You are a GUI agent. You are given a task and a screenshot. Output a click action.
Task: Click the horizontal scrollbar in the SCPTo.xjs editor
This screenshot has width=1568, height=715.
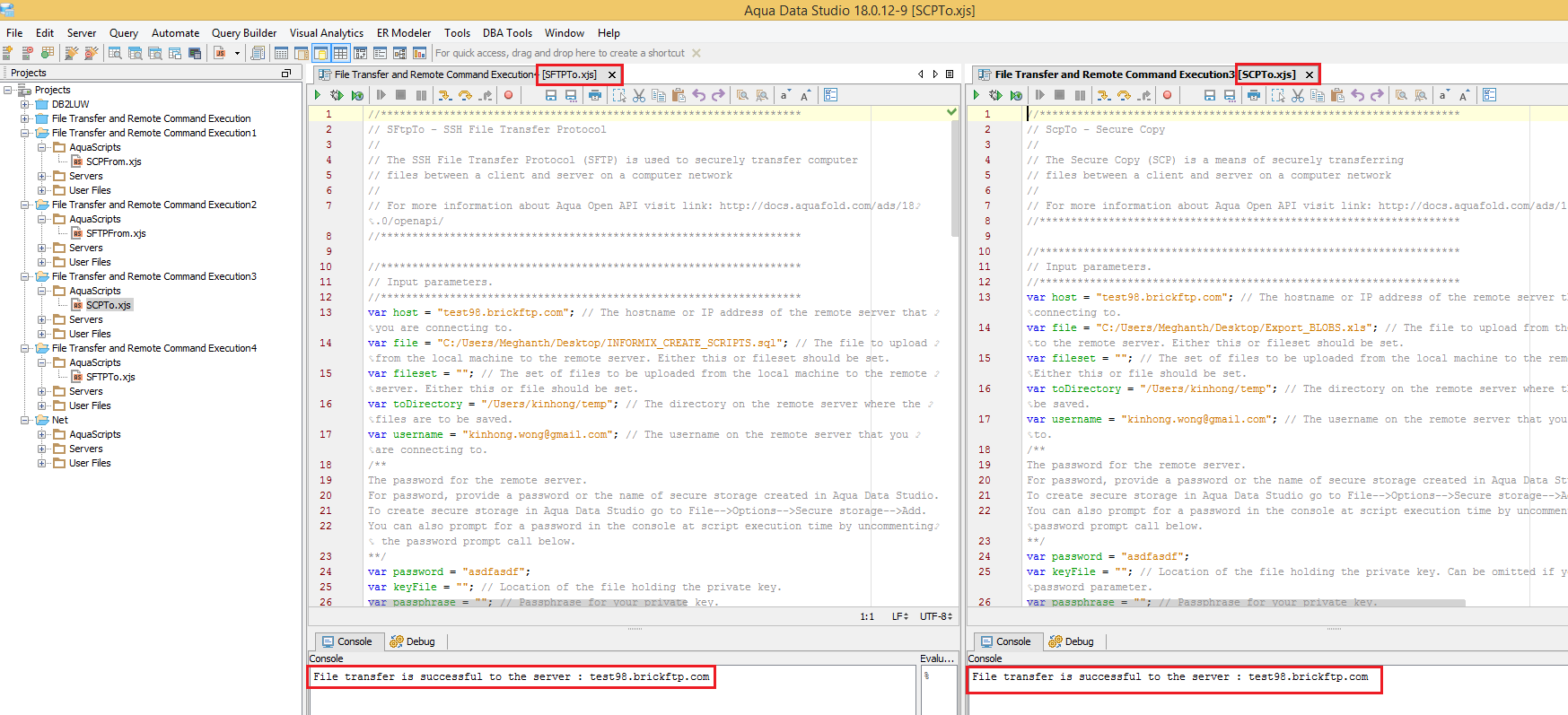click(x=1248, y=603)
